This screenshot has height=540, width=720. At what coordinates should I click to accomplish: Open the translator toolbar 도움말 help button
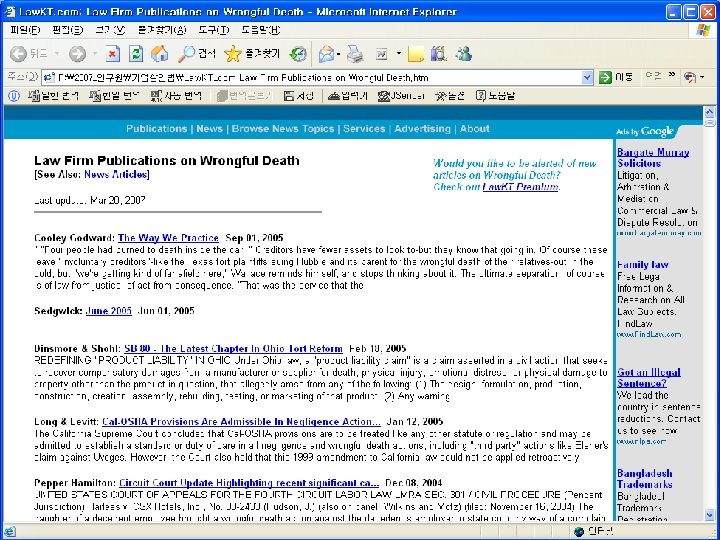[495, 96]
